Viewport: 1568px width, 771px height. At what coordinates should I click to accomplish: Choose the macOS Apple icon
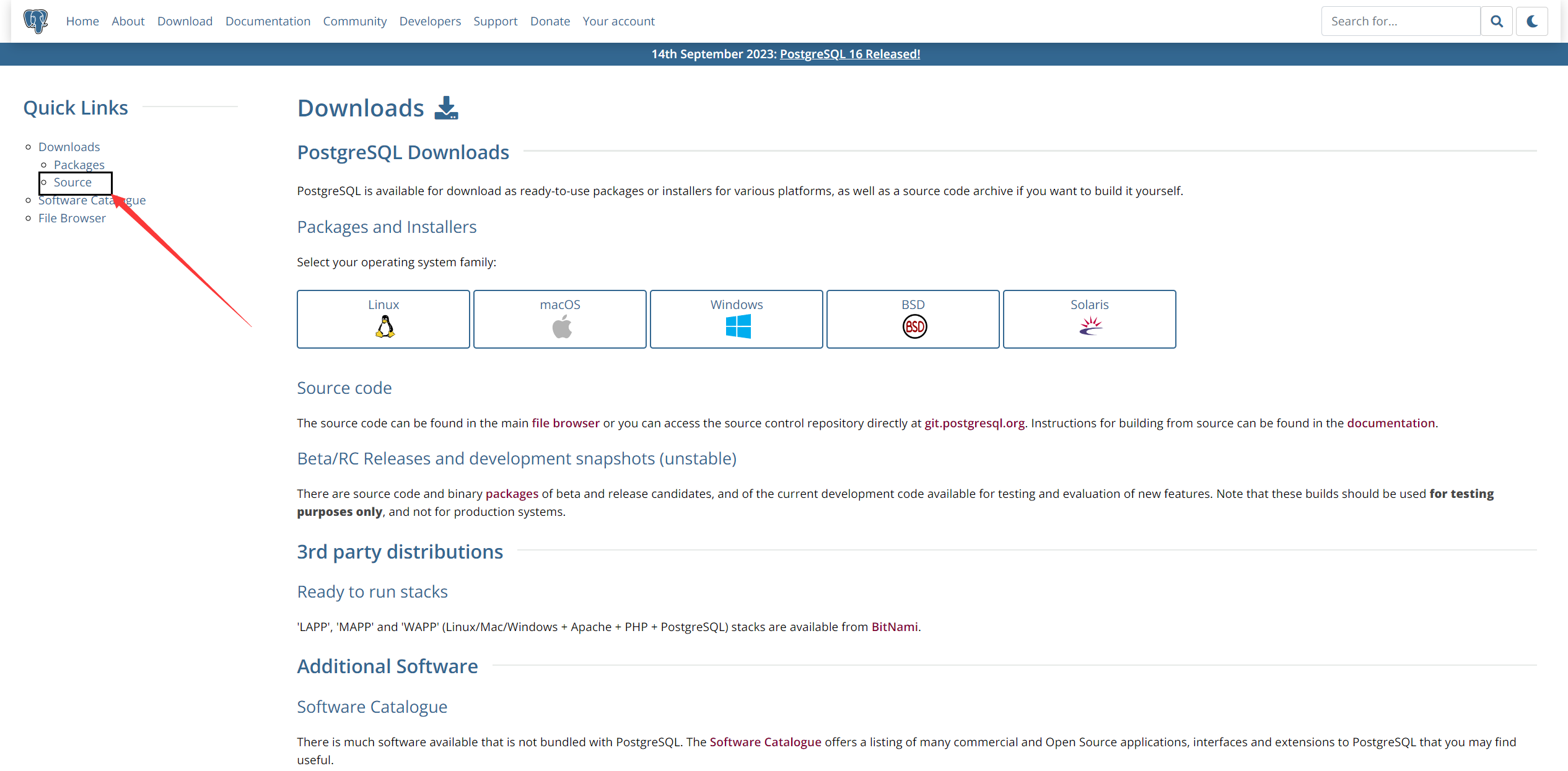click(x=561, y=326)
